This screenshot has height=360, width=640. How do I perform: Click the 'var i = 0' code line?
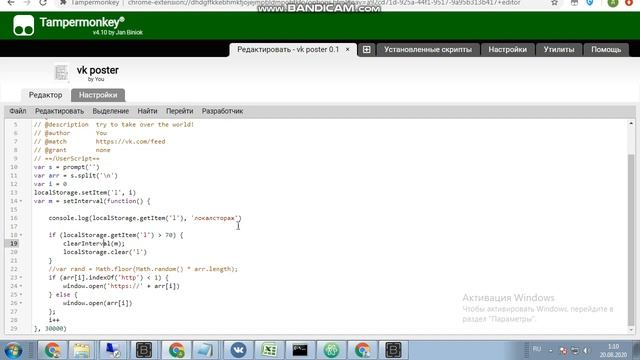click(50, 184)
